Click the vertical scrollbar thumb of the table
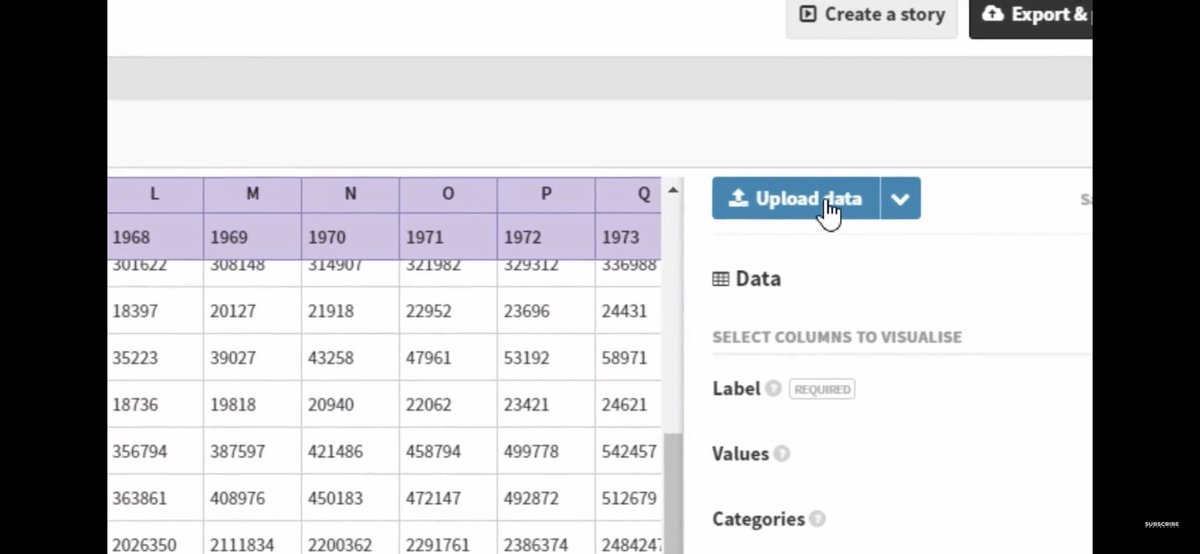Image resolution: width=1200 pixels, height=554 pixels. pos(673,492)
